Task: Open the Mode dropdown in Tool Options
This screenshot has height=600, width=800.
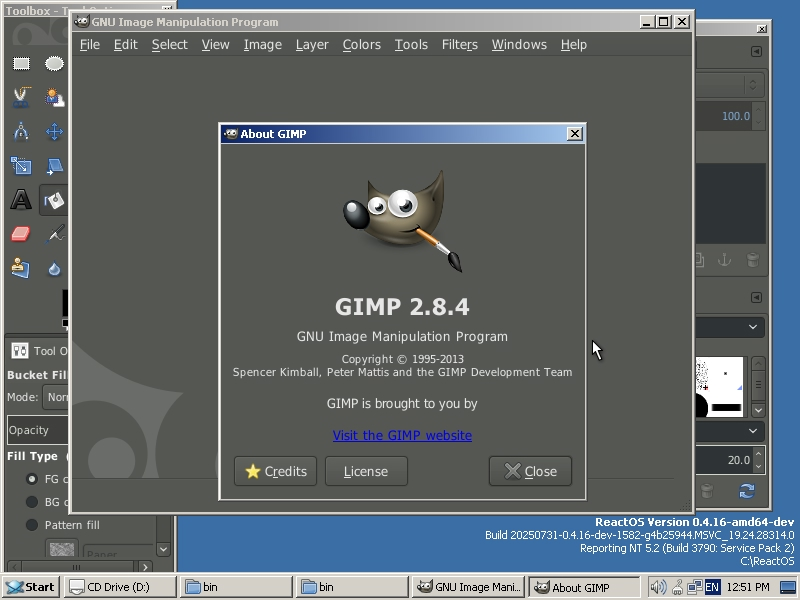Action: pos(58,397)
